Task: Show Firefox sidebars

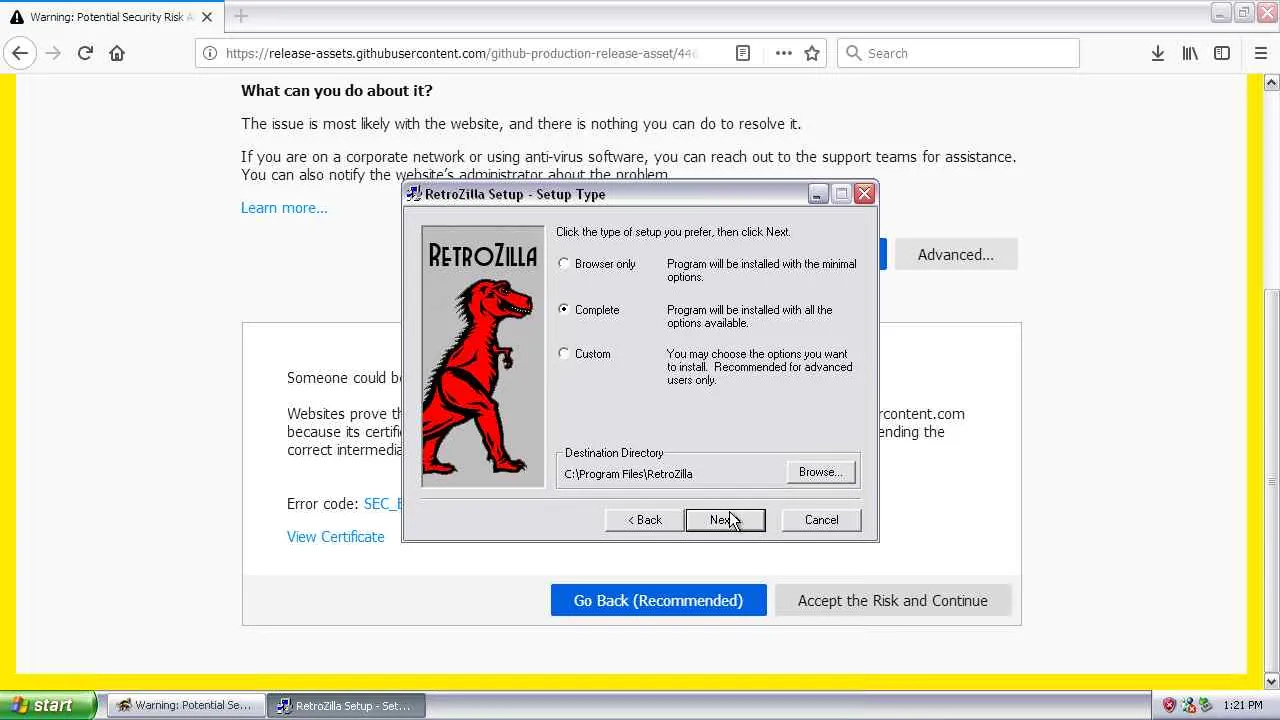Action: tap(1222, 53)
